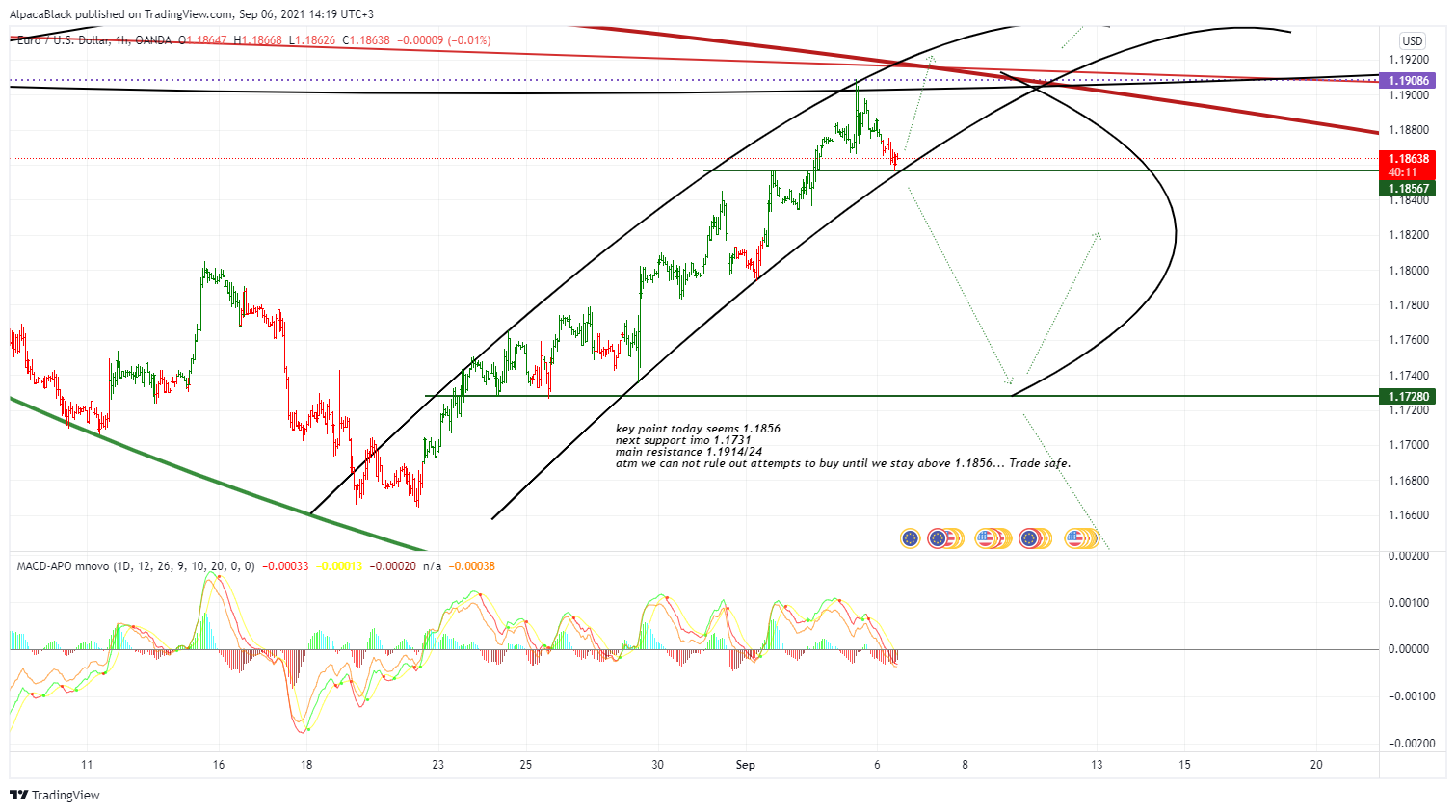This screenshot has height=812, width=1456.
Task: Click the 1.19200 price axis label
Action: click(1408, 60)
